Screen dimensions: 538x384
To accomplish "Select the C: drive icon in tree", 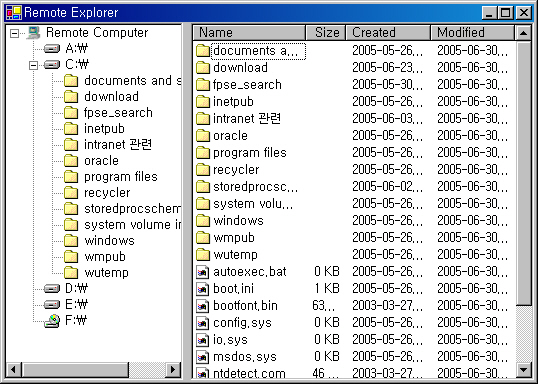I will 52,65.
